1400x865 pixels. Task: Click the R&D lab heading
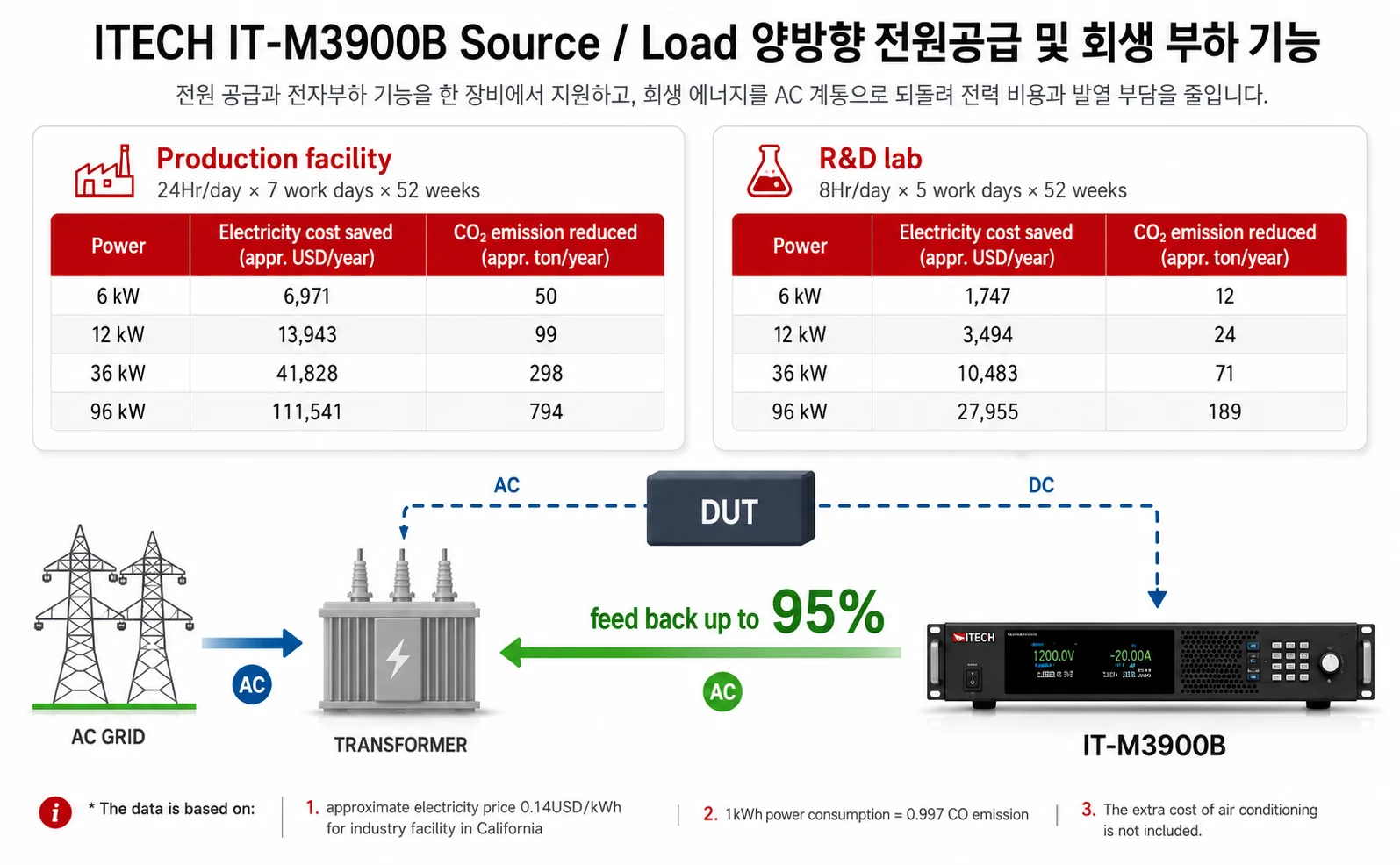pyautogui.click(x=870, y=159)
